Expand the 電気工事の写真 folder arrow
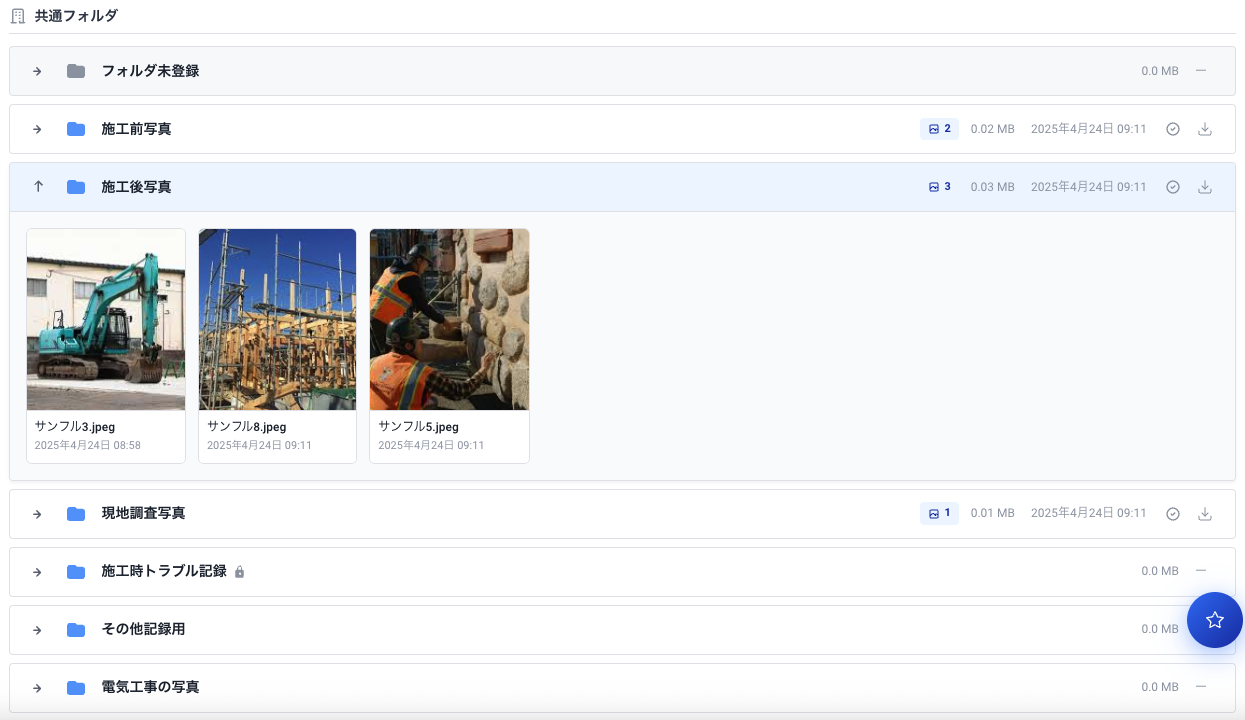The width and height of the screenshot is (1245, 720). [38, 687]
